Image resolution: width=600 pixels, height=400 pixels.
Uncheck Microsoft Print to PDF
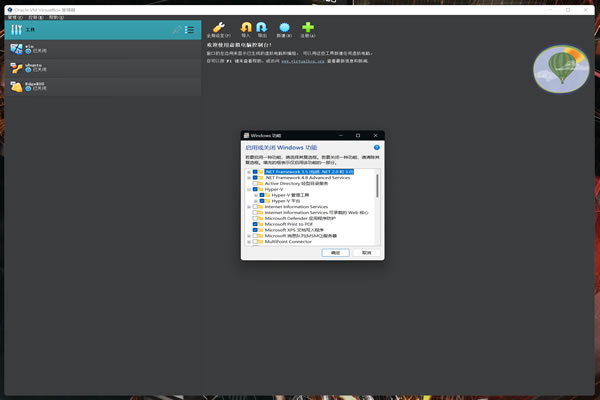tap(257, 224)
